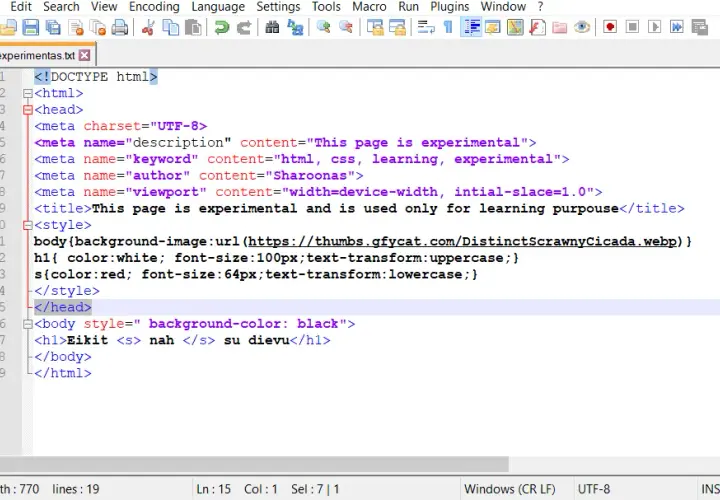Click the 'Eikit' heading text

coord(87,341)
